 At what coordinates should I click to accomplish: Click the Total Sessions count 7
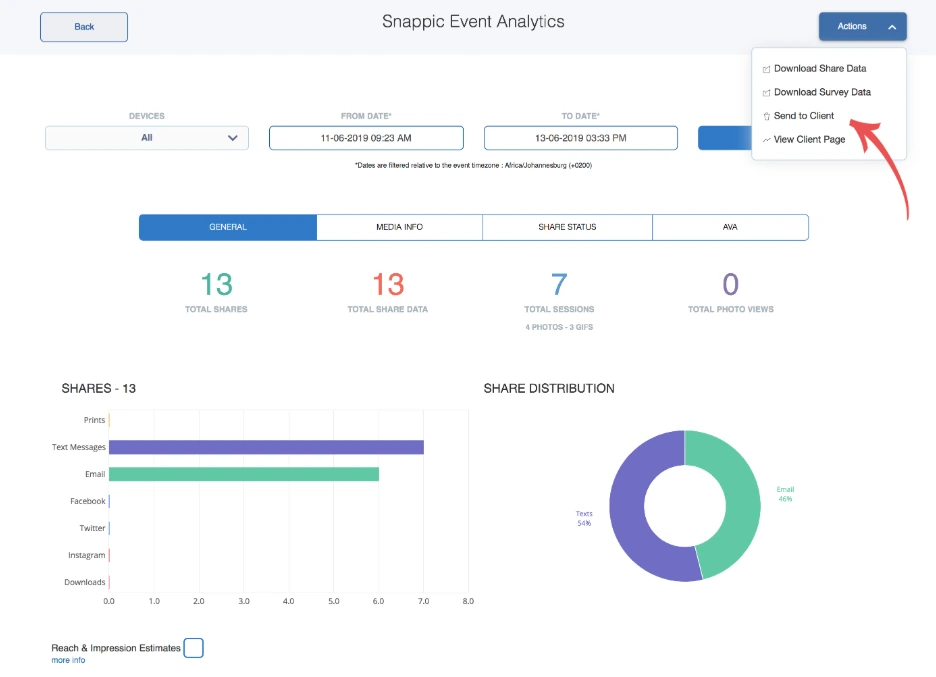tap(559, 284)
